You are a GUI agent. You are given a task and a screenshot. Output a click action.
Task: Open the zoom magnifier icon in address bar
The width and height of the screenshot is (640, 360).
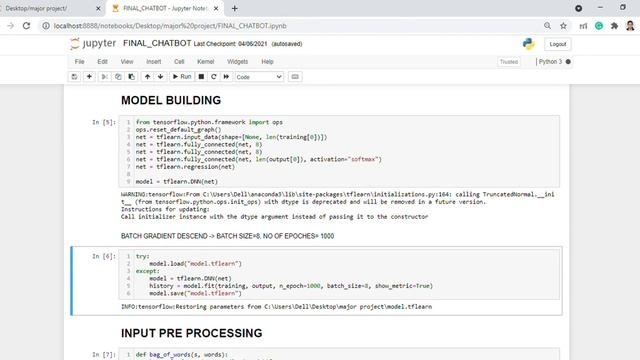pos(547,26)
